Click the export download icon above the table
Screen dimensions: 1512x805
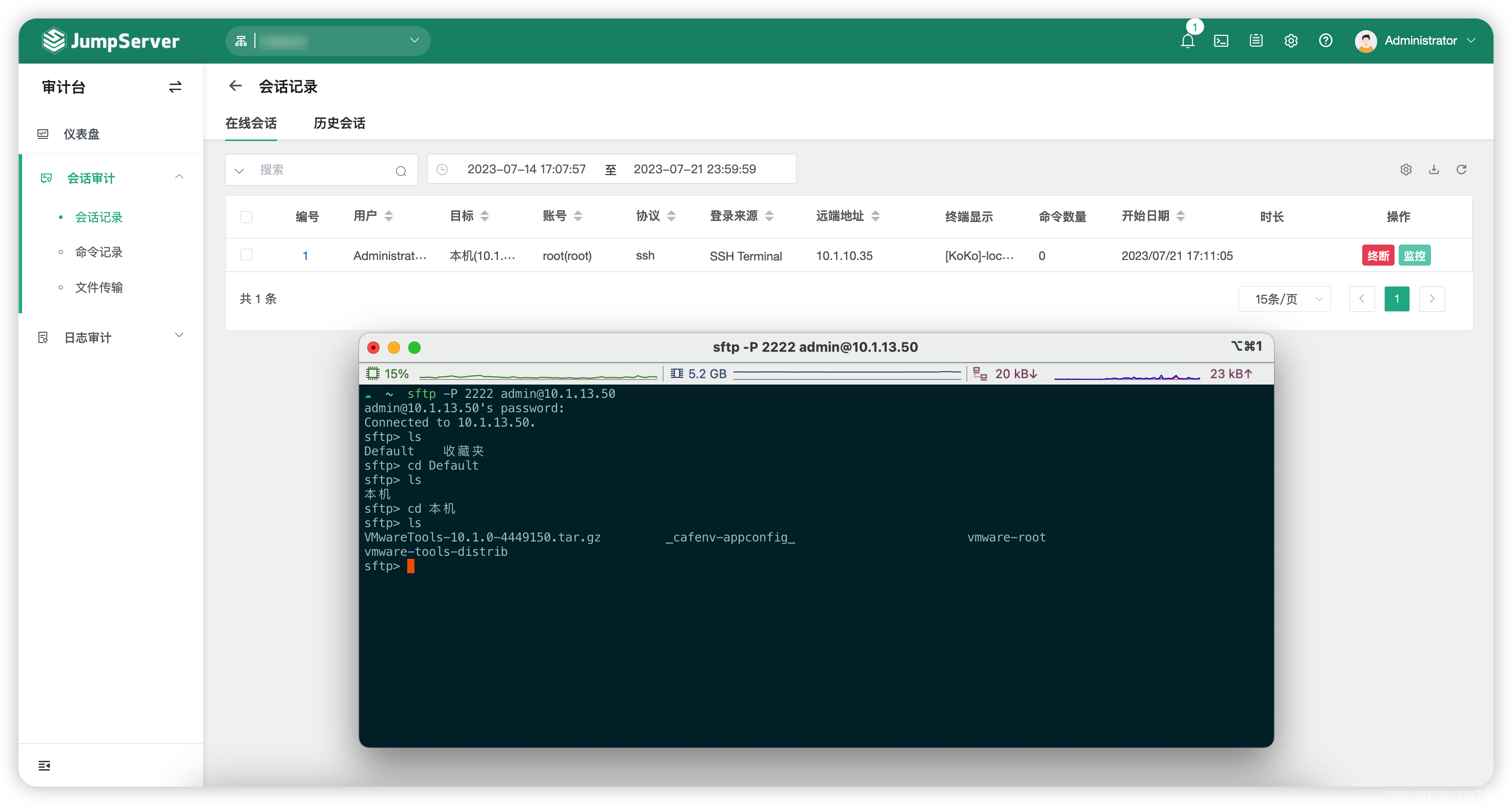pos(1434,170)
